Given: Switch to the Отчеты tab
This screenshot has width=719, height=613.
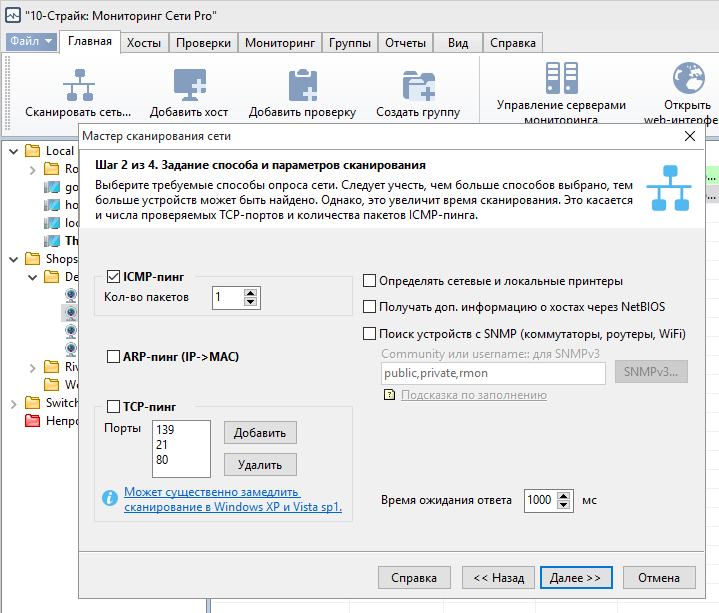Looking at the screenshot, I should [x=405, y=43].
